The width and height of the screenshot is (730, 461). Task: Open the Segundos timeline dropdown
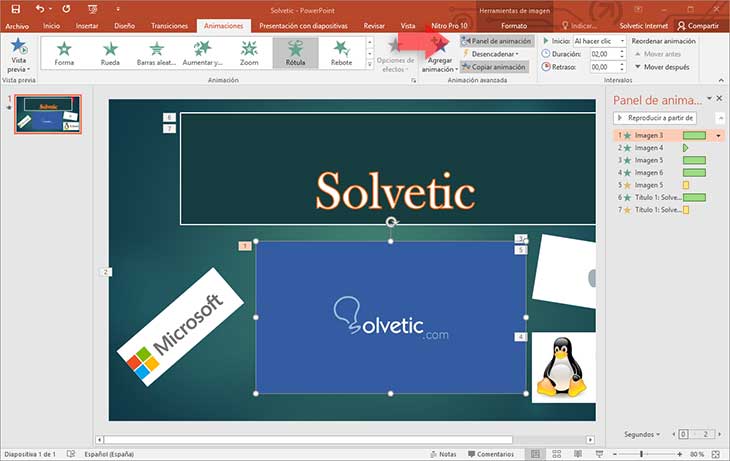click(x=642, y=434)
